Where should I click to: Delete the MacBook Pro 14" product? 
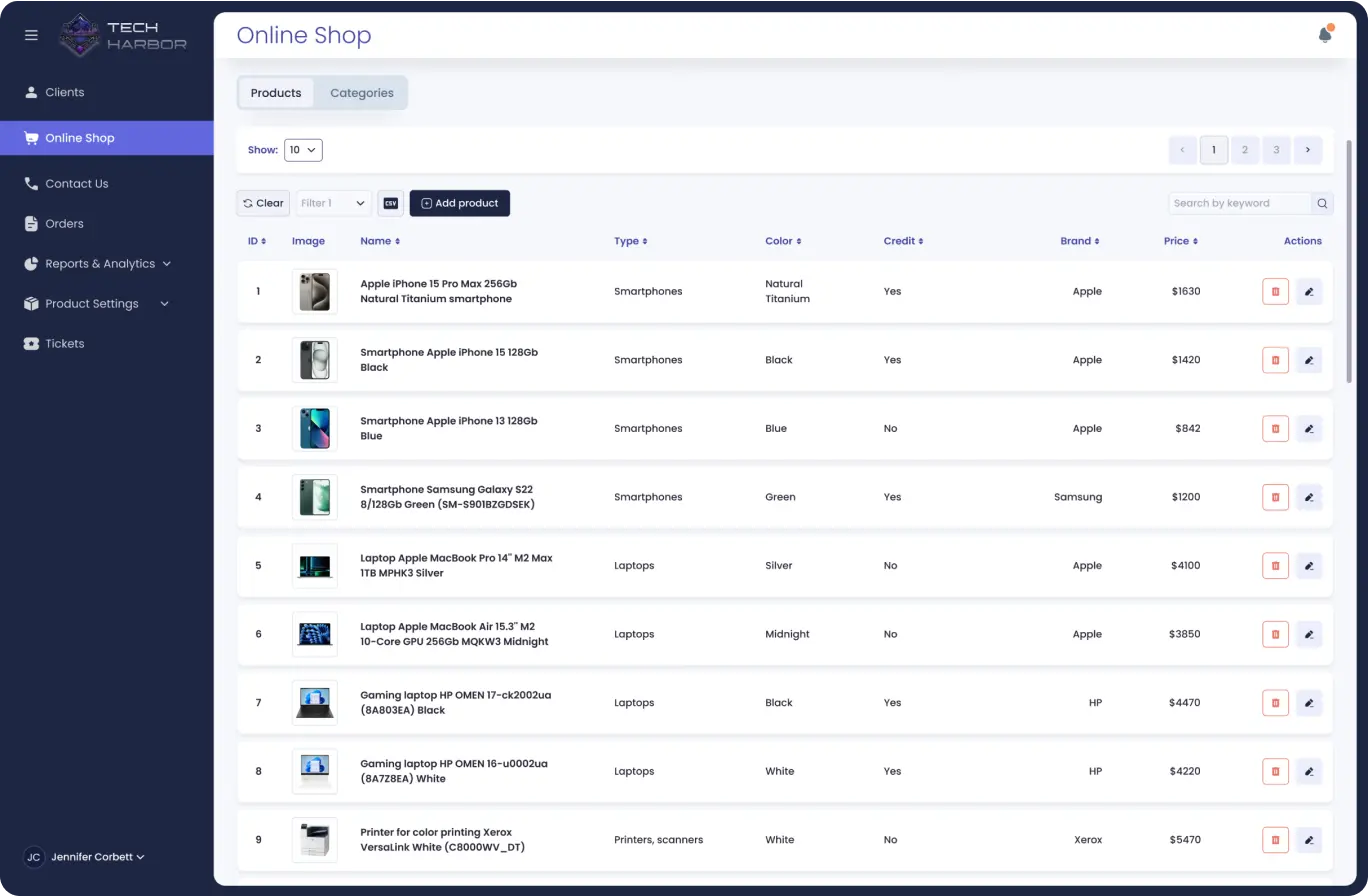click(x=1275, y=566)
